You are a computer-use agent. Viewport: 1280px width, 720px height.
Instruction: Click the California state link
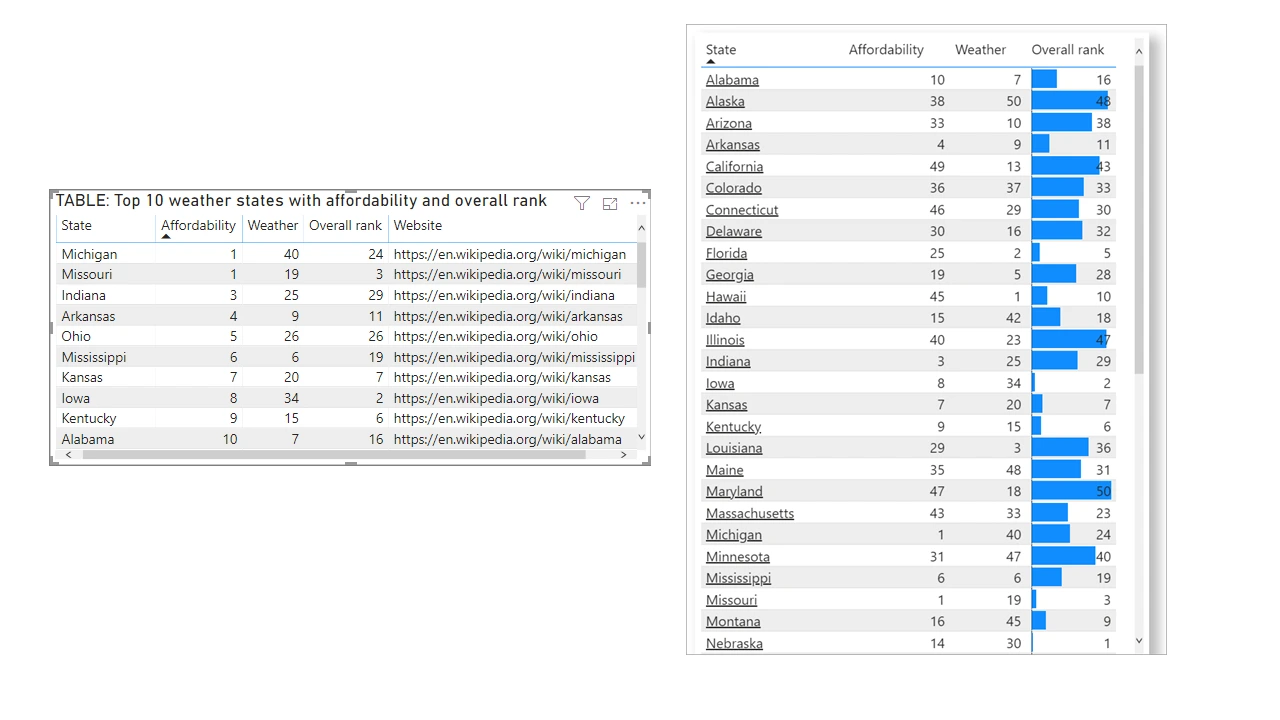[734, 167]
